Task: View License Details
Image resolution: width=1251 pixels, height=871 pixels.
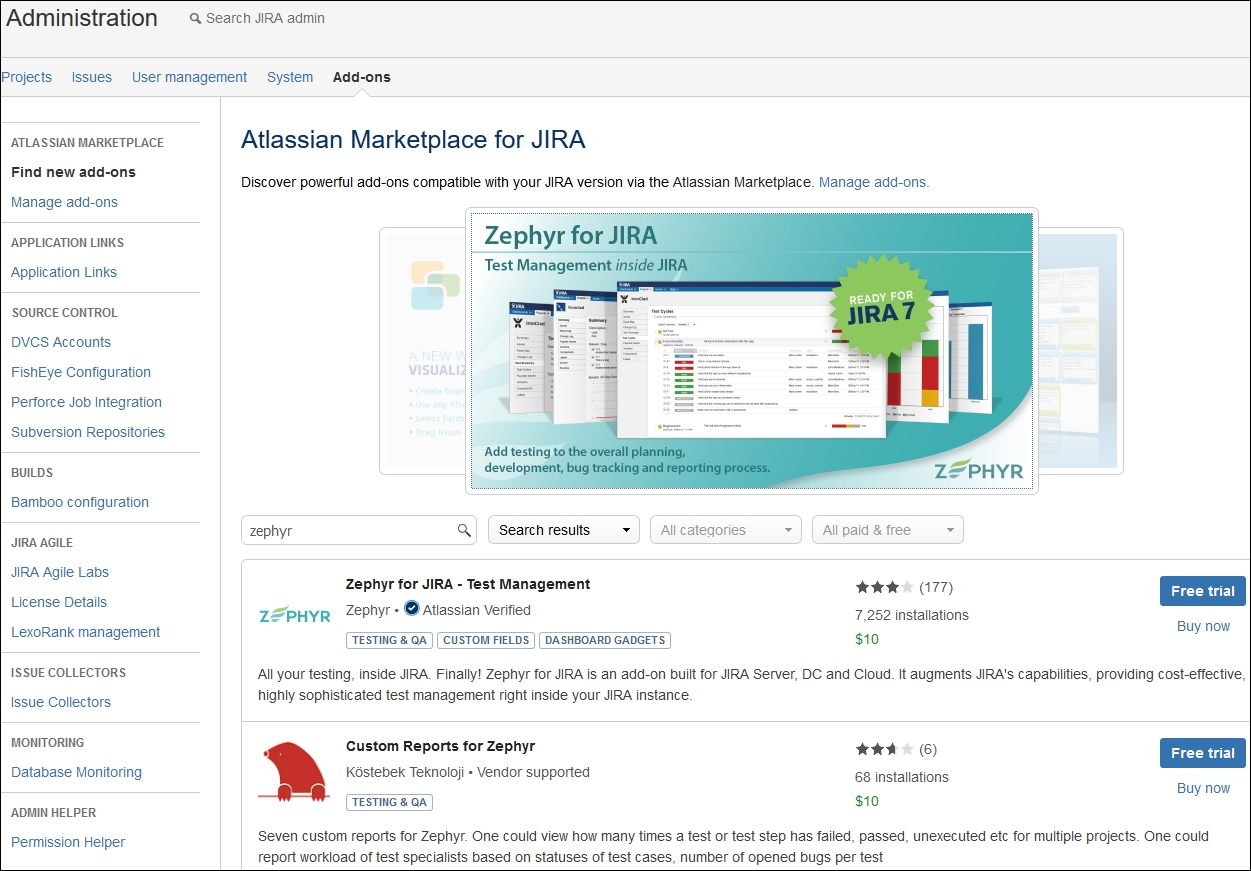Action: (x=59, y=602)
